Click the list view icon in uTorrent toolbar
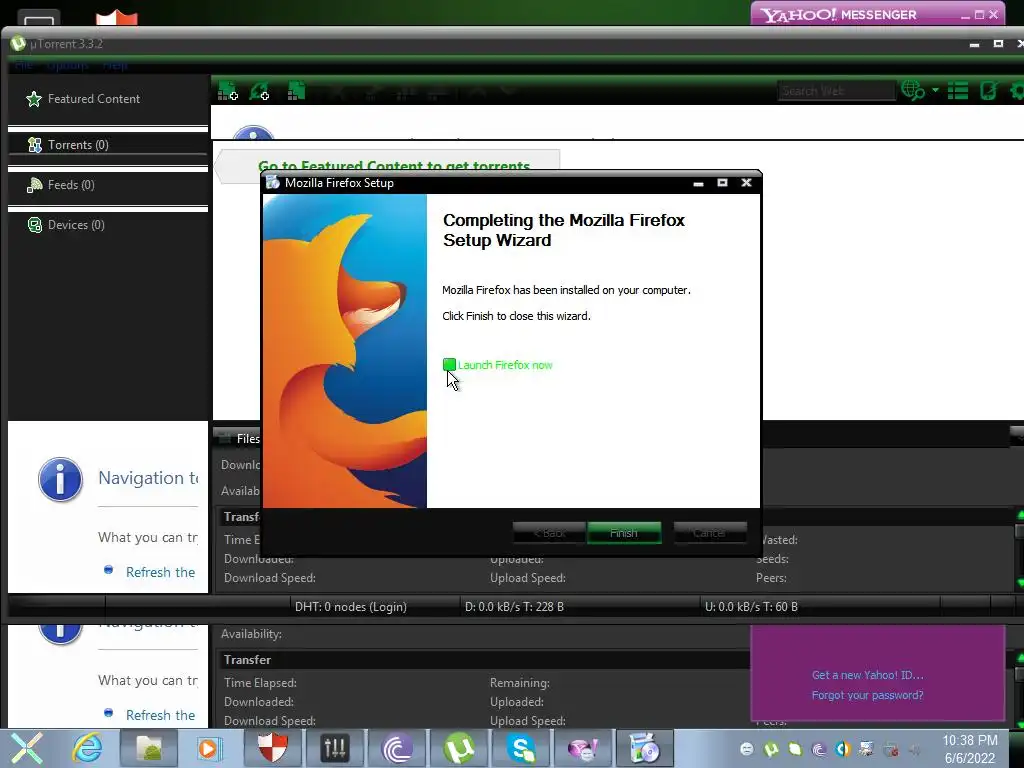 tap(958, 90)
